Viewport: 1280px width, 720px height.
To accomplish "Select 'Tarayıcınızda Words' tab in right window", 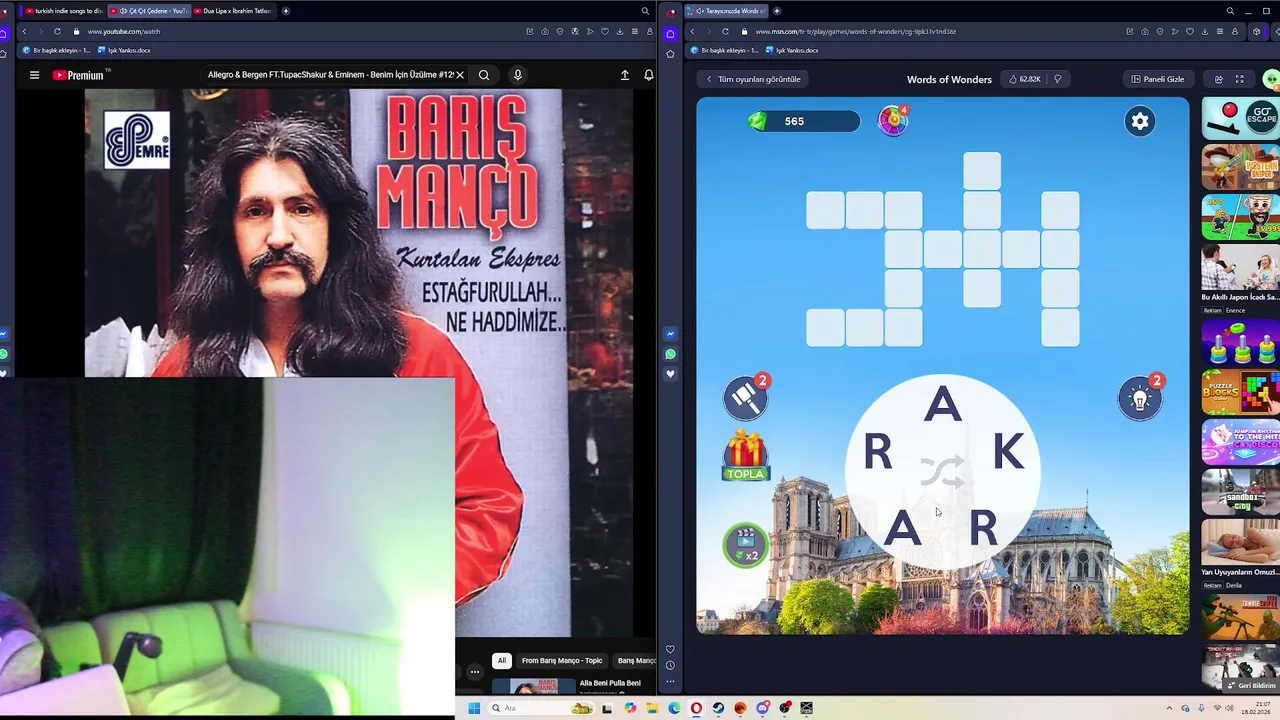I will click(x=725, y=11).
